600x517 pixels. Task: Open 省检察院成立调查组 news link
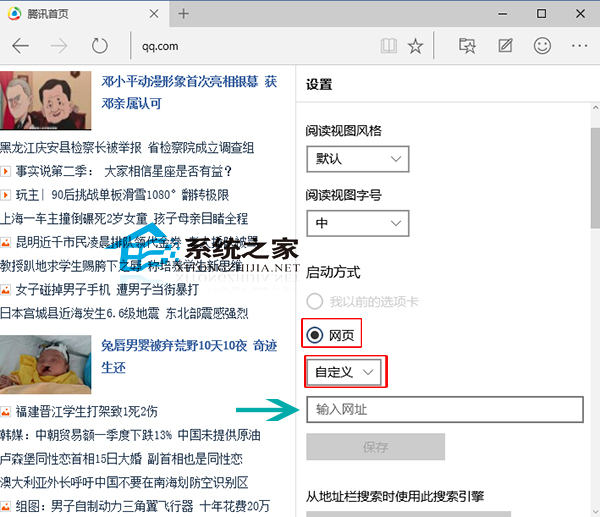click(201, 147)
